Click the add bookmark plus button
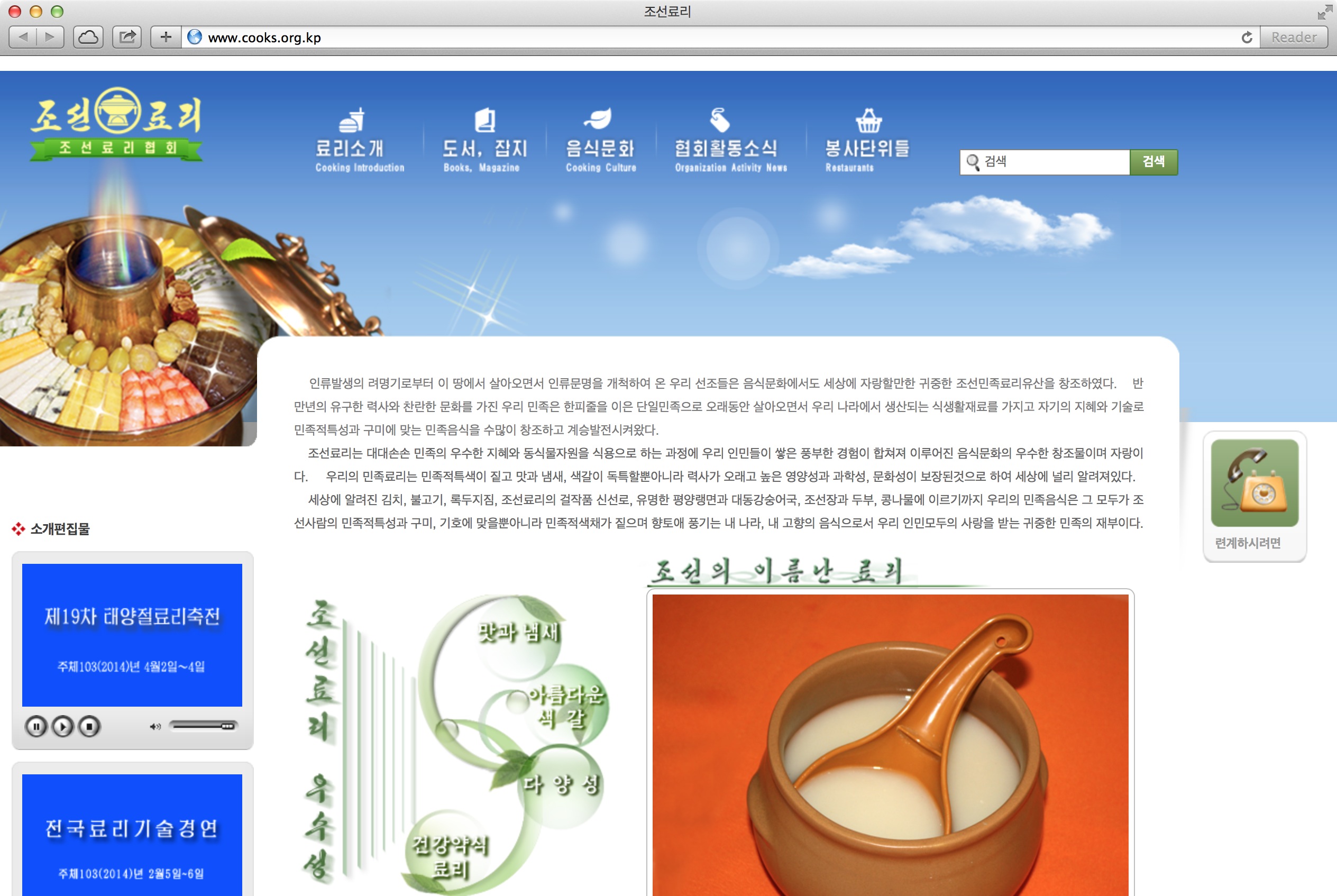Image resolution: width=1337 pixels, height=896 pixels. click(x=166, y=37)
